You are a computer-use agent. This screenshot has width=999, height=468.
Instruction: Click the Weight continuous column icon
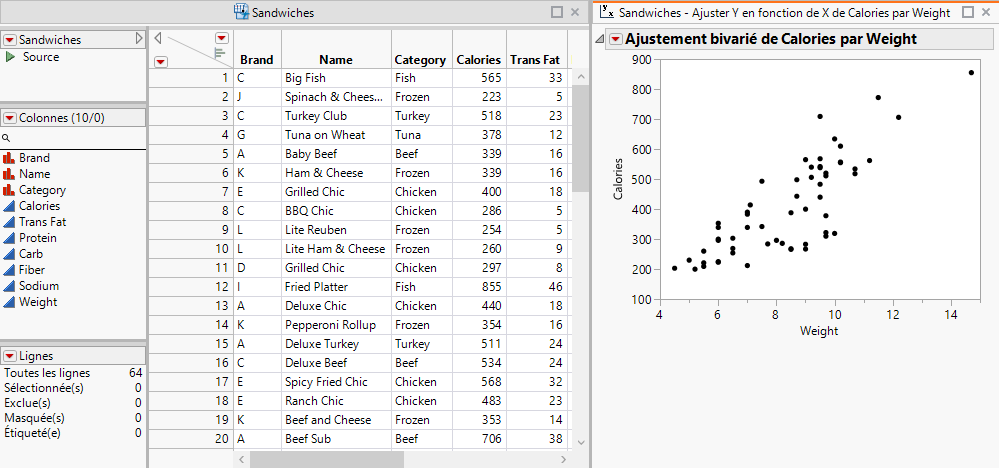tap(9, 302)
